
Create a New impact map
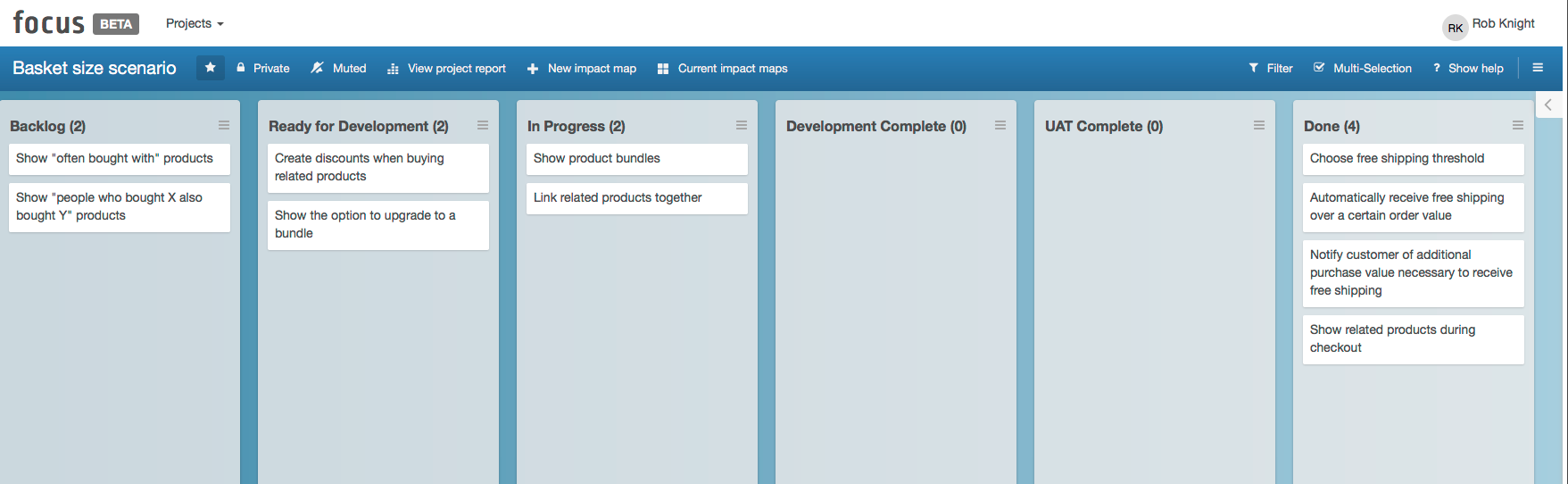point(582,69)
